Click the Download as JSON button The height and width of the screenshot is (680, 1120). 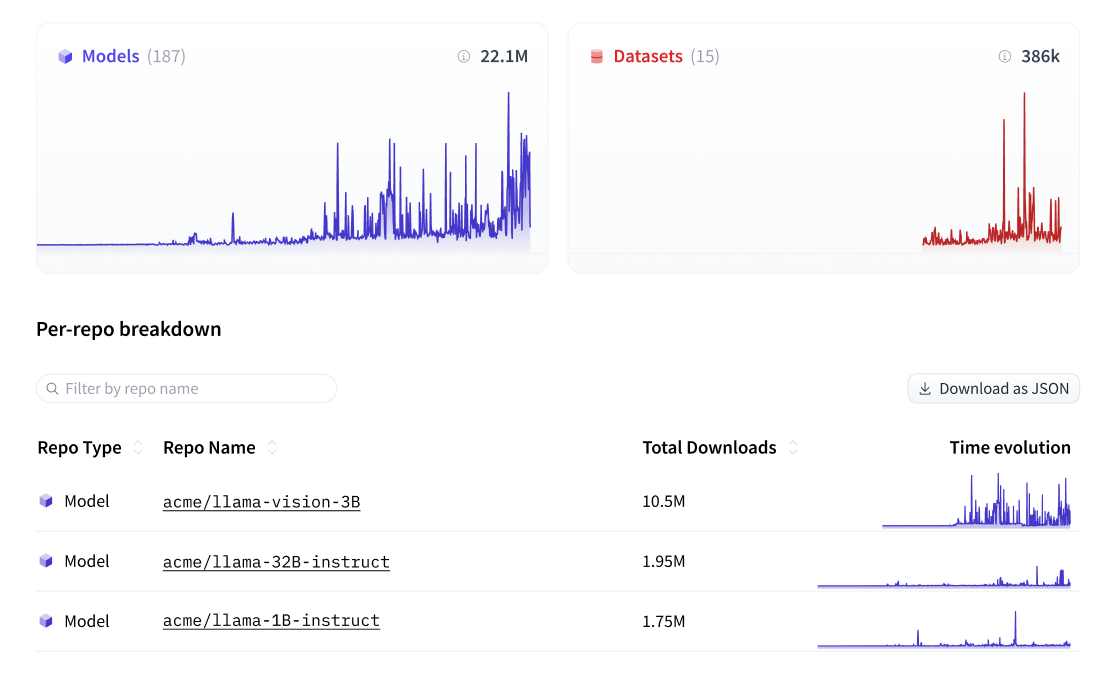[x=993, y=388]
